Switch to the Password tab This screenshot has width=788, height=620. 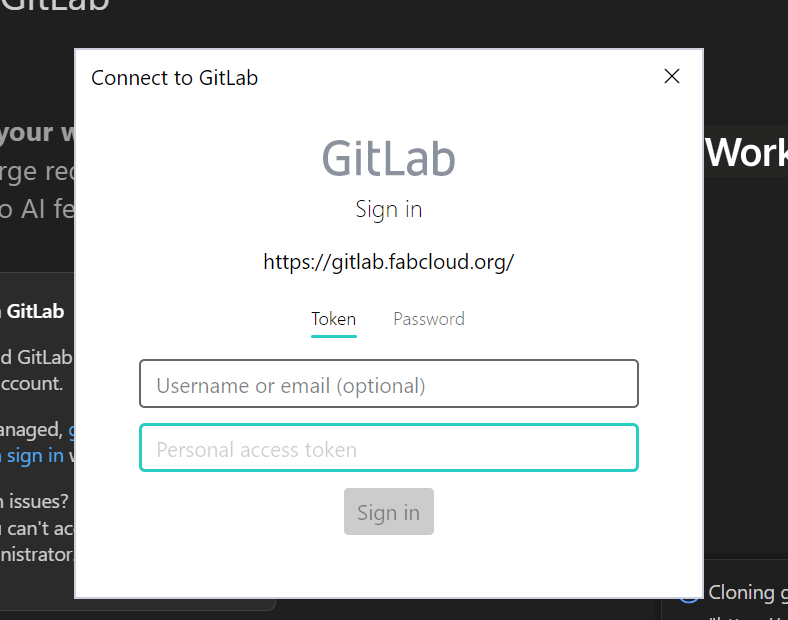(429, 319)
